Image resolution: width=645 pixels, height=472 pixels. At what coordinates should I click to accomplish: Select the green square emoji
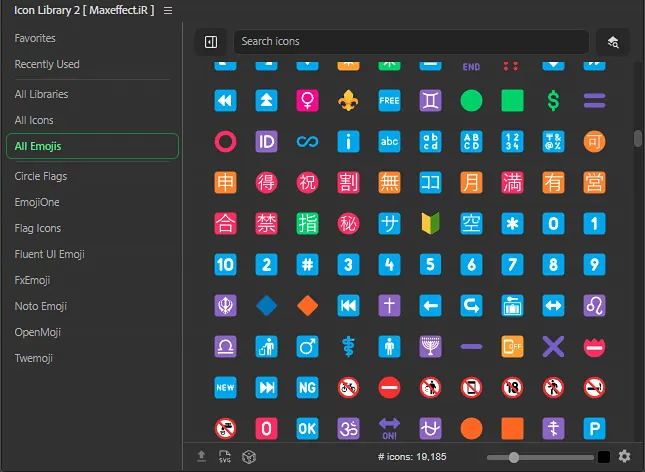512,100
